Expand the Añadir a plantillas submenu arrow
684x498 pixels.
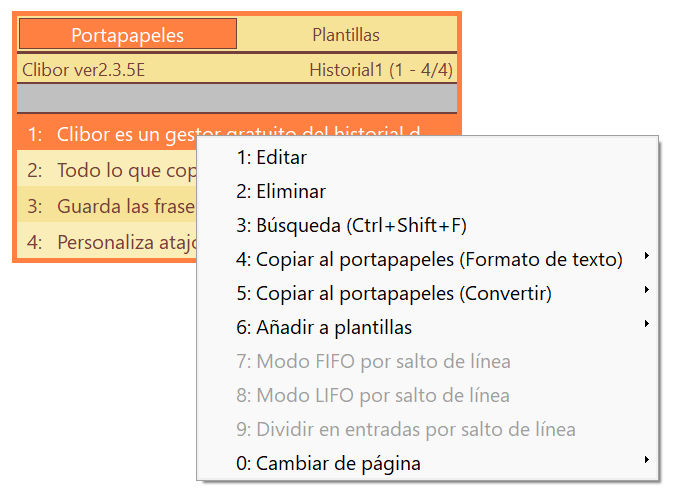[x=646, y=324]
